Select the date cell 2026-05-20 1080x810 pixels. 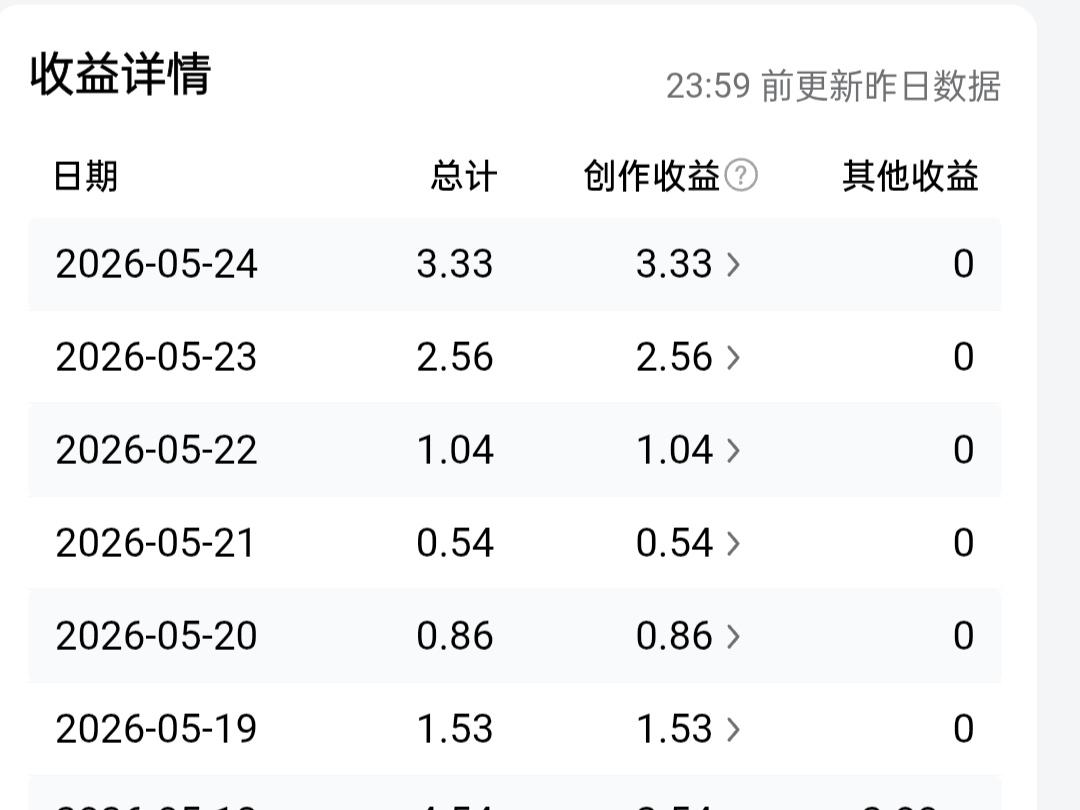(x=156, y=636)
